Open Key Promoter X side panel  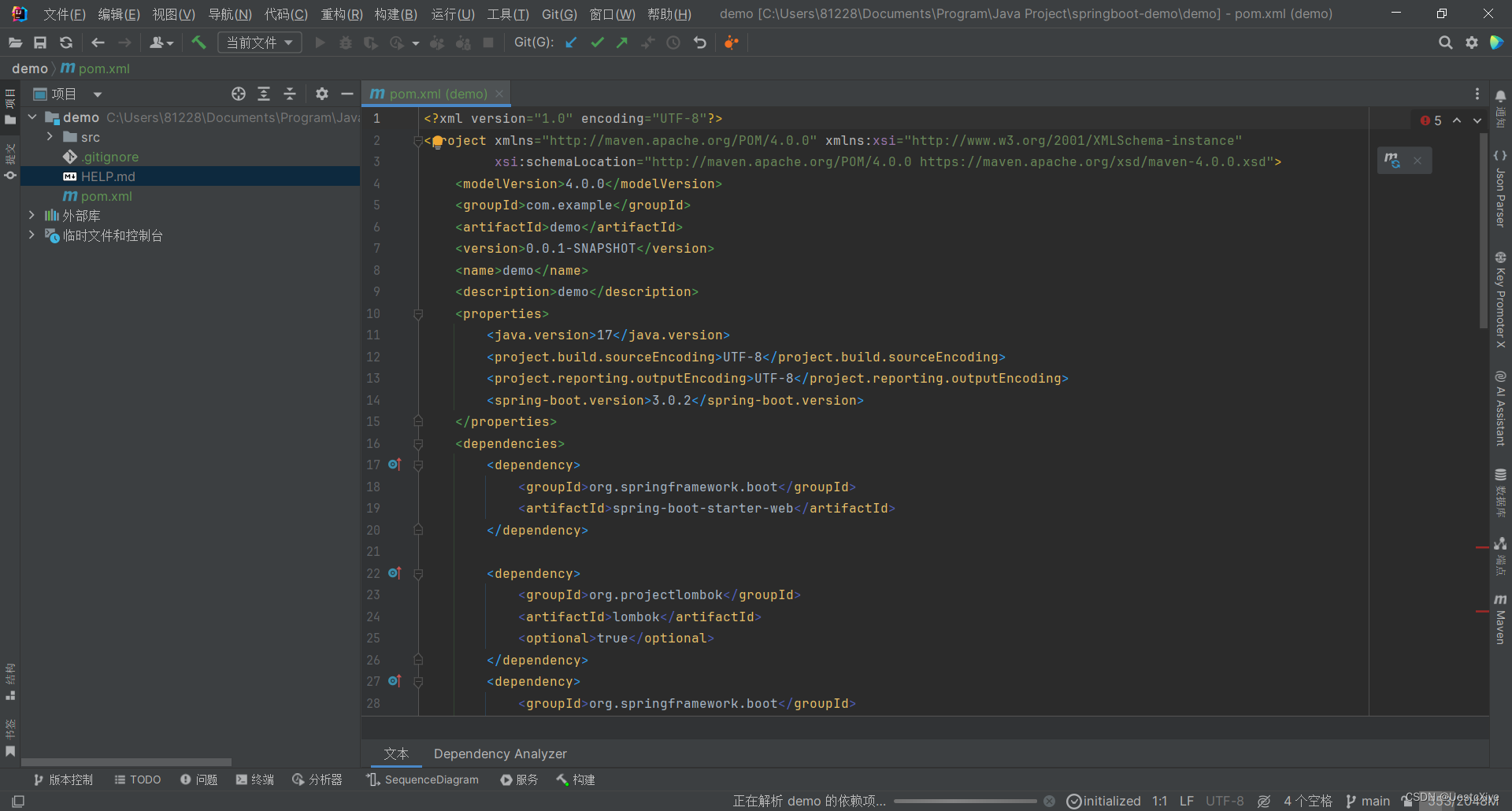tap(1500, 299)
